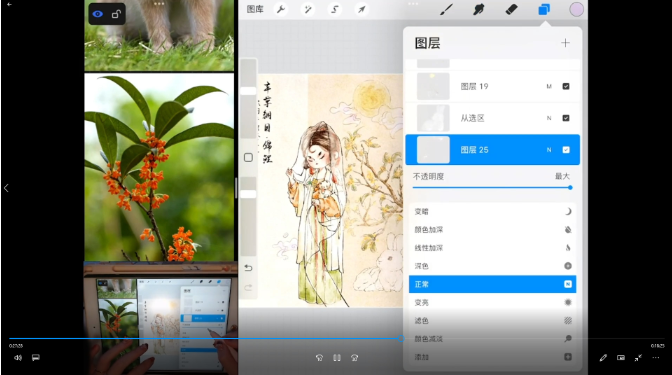This screenshot has height=375, width=672.
Task: Select the Brush tool
Action: 446,9
